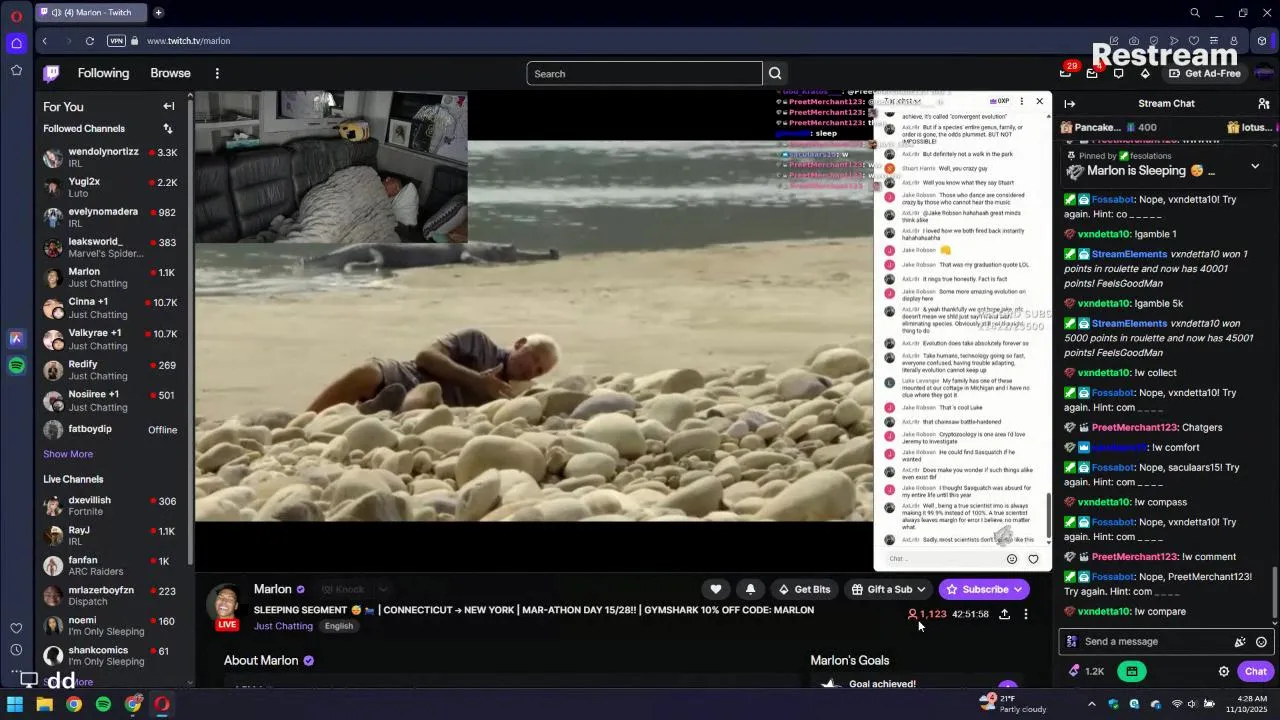Reload the Twitch page
Viewport: 1280px width, 720px height.
coord(90,41)
